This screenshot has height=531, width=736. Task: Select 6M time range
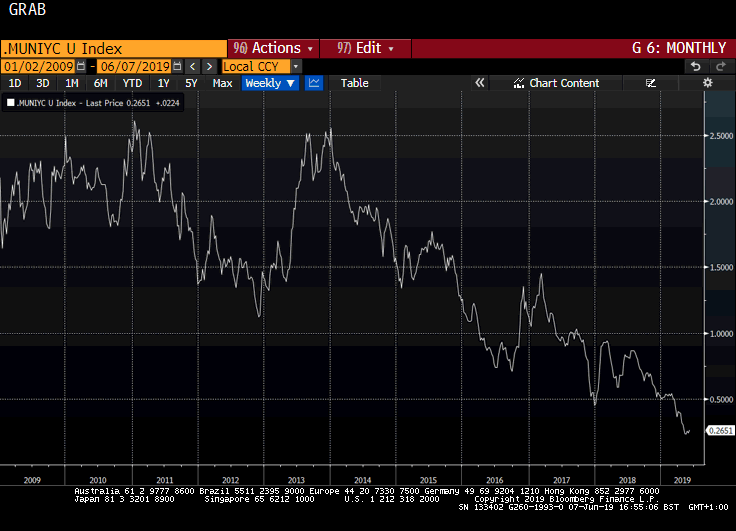coord(100,83)
